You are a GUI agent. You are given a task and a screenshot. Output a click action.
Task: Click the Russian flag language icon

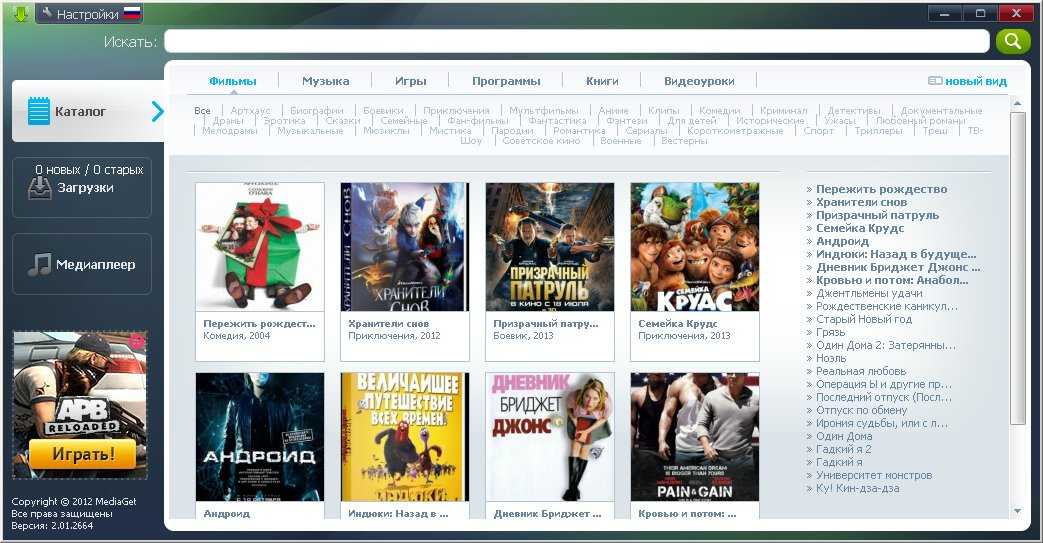132,13
